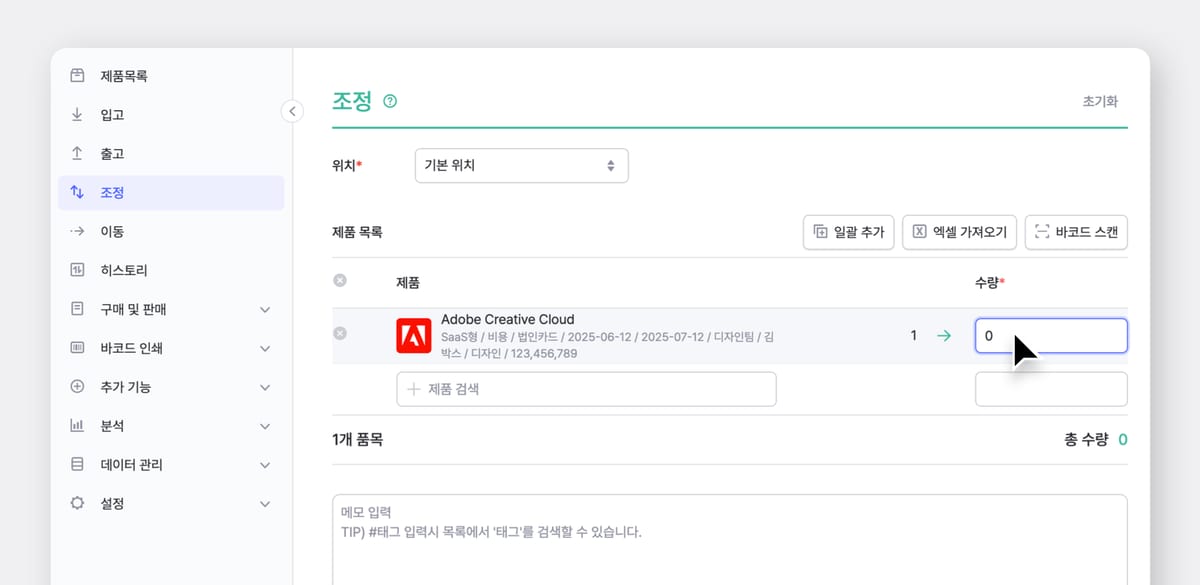Click the 바코드 인쇄 barcode print icon
Screen dimensions: 1200x585
(x=78, y=348)
